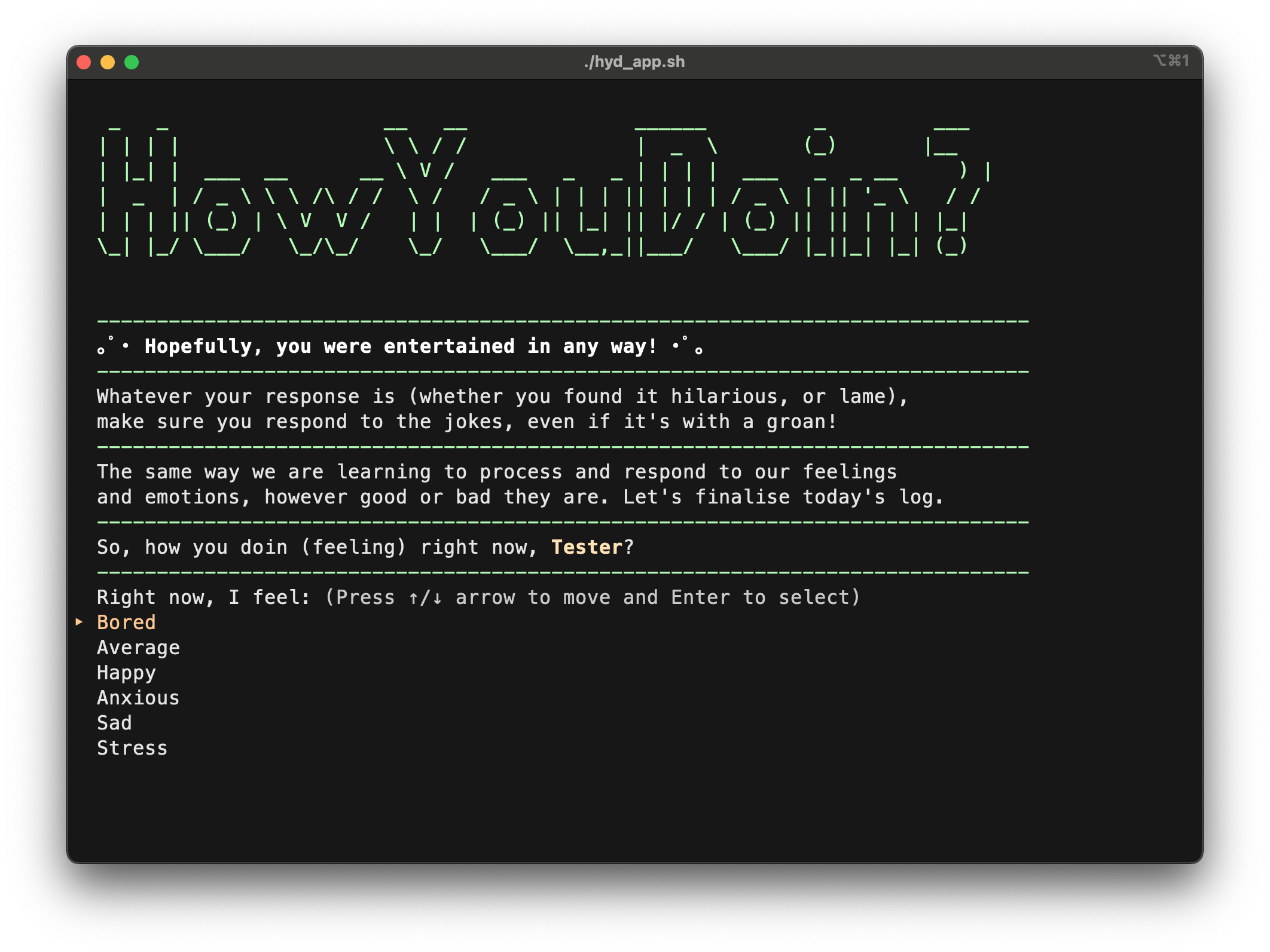
Task: Click the highlighted name Tester
Action: tap(587, 547)
